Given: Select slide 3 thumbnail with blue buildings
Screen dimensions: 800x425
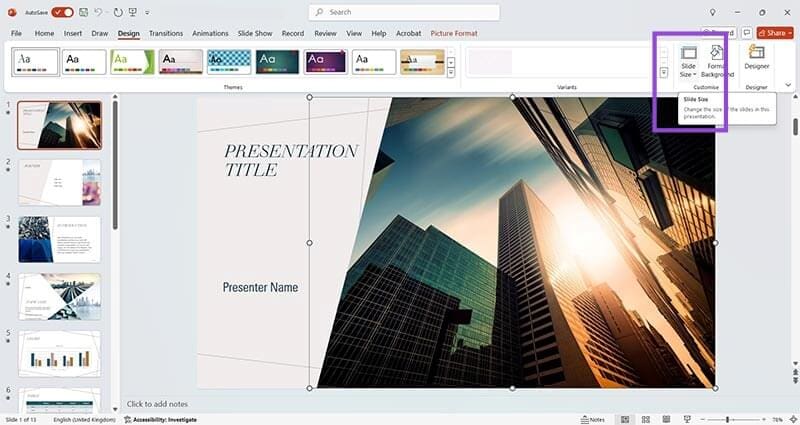Looking at the screenshot, I should click(x=60, y=240).
